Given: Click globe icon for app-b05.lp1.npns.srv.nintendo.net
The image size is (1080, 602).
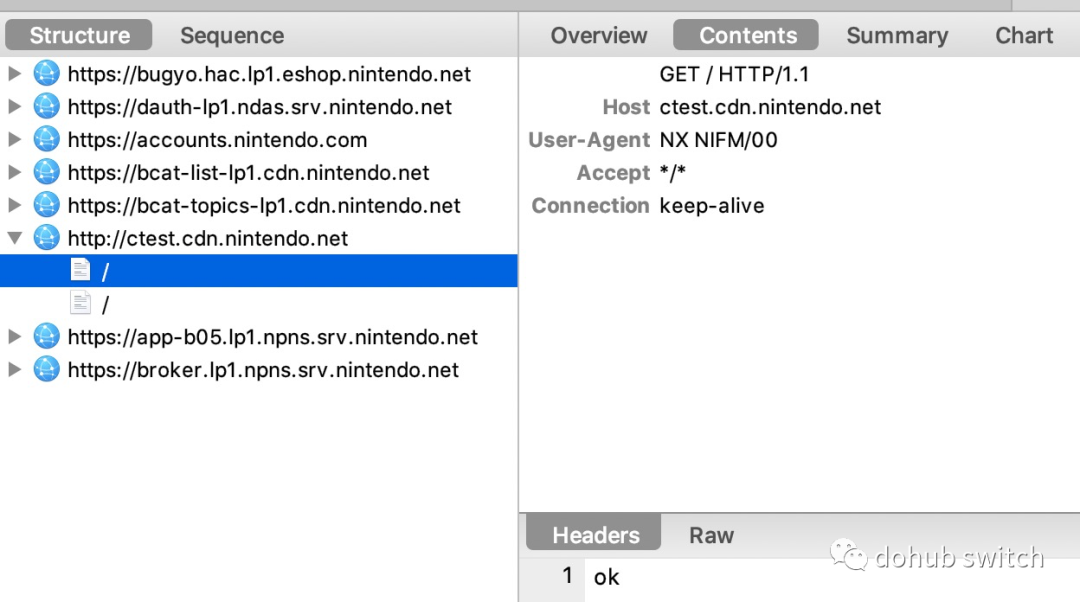Looking at the screenshot, I should pyautogui.click(x=46, y=337).
